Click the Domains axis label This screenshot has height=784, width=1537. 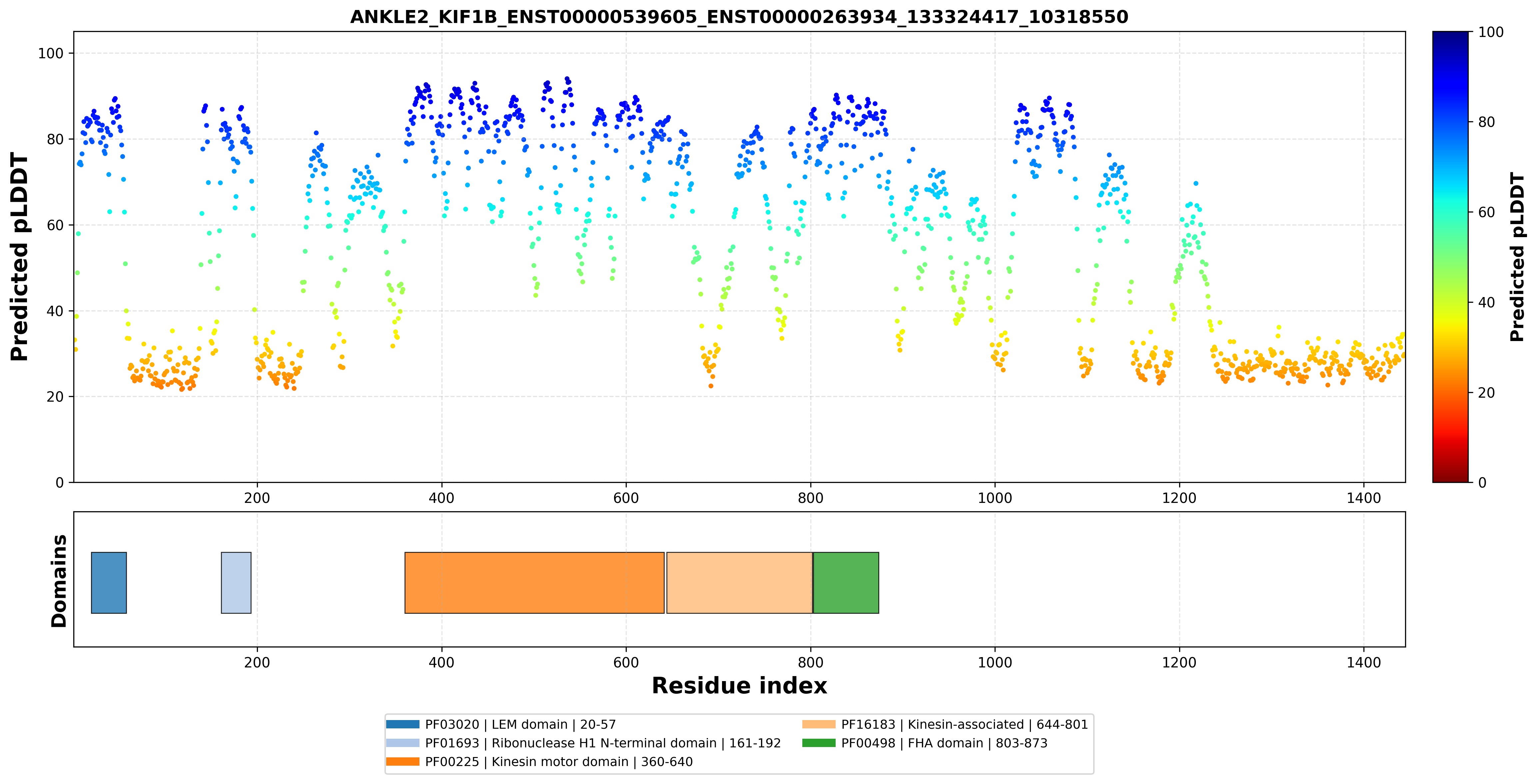[x=58, y=581]
